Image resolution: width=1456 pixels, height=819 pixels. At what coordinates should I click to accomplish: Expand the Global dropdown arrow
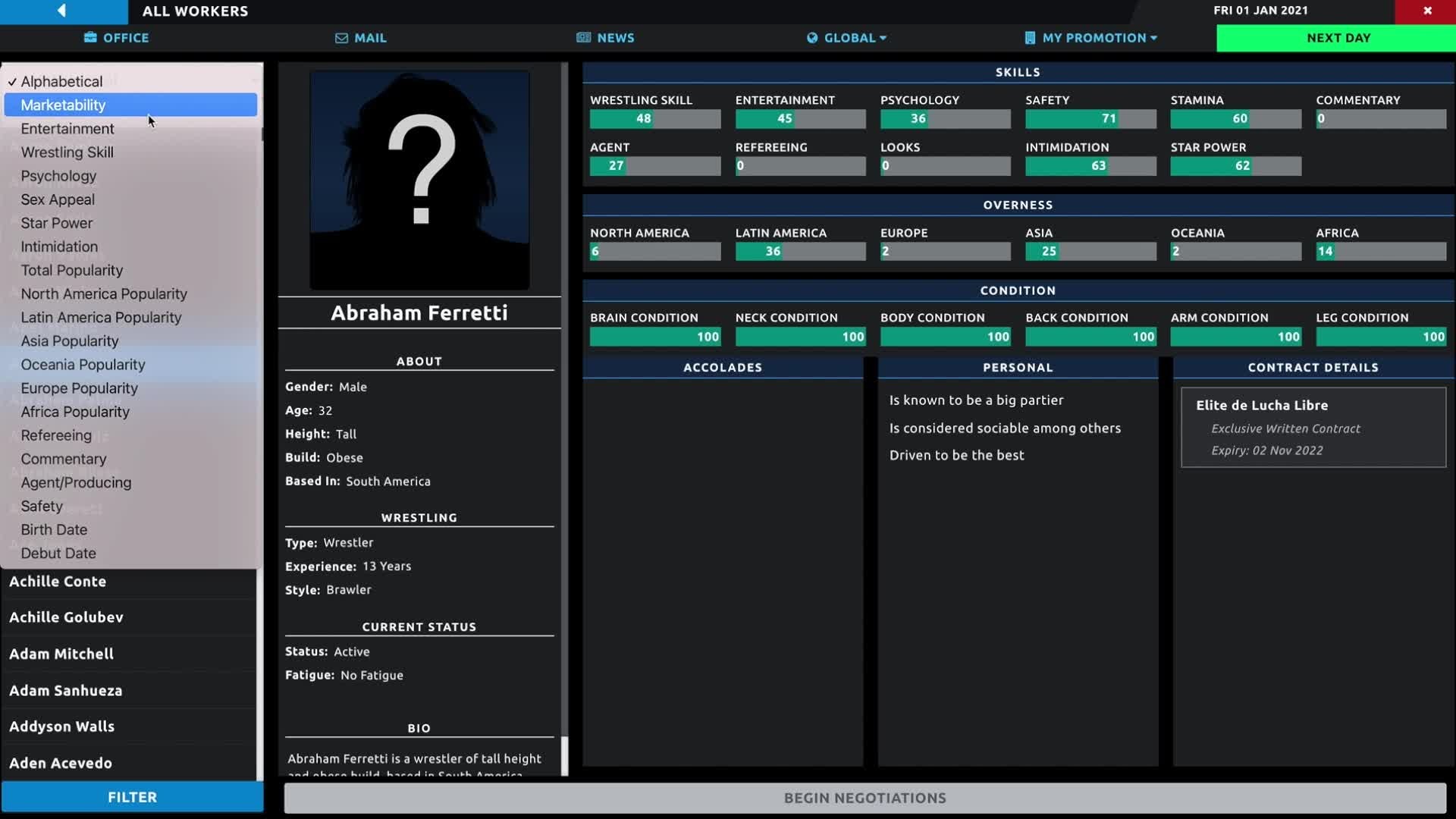(x=883, y=38)
